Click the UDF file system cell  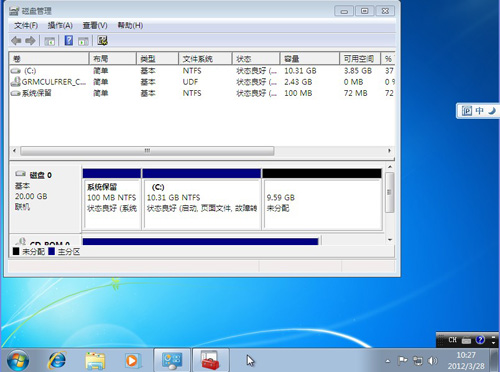point(190,82)
